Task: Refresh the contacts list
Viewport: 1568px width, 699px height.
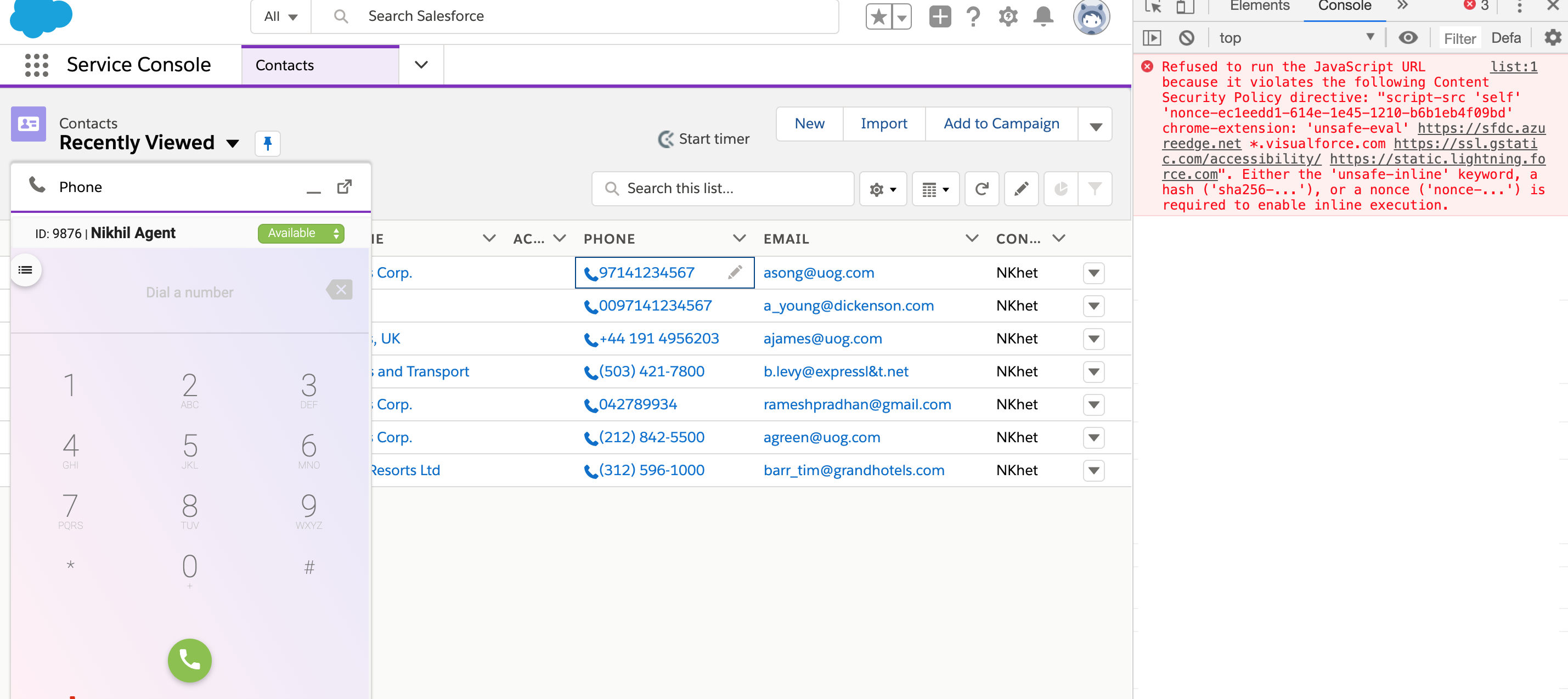Action: 981,189
